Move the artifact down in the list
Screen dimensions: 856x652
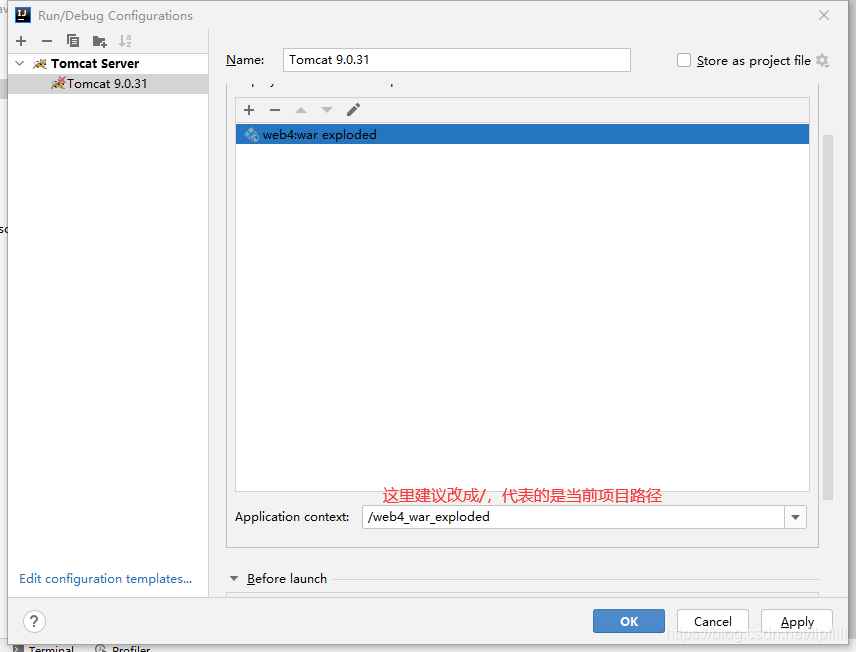(x=327, y=110)
